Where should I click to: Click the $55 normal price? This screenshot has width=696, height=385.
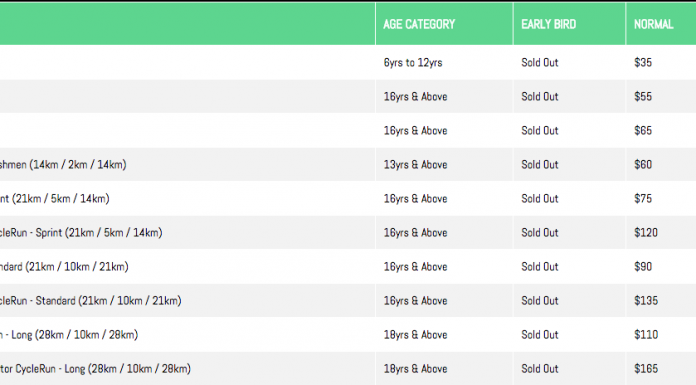click(x=643, y=96)
